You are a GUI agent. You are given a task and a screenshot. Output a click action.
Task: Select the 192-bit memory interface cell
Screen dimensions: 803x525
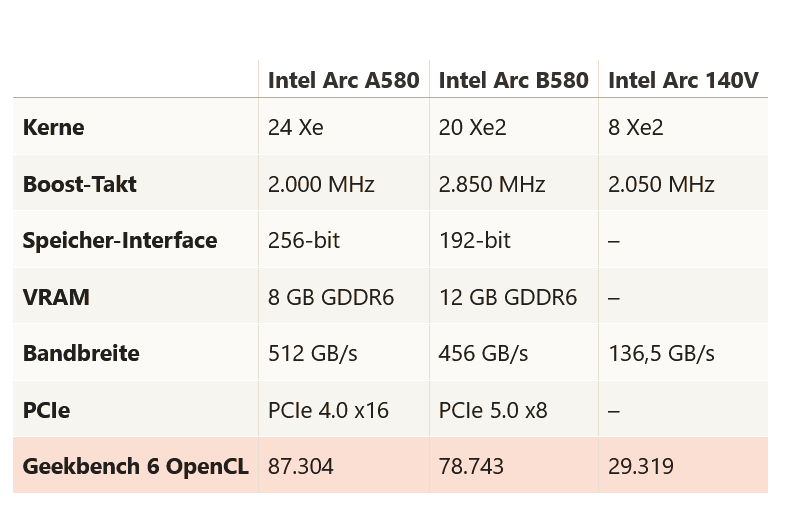point(475,240)
